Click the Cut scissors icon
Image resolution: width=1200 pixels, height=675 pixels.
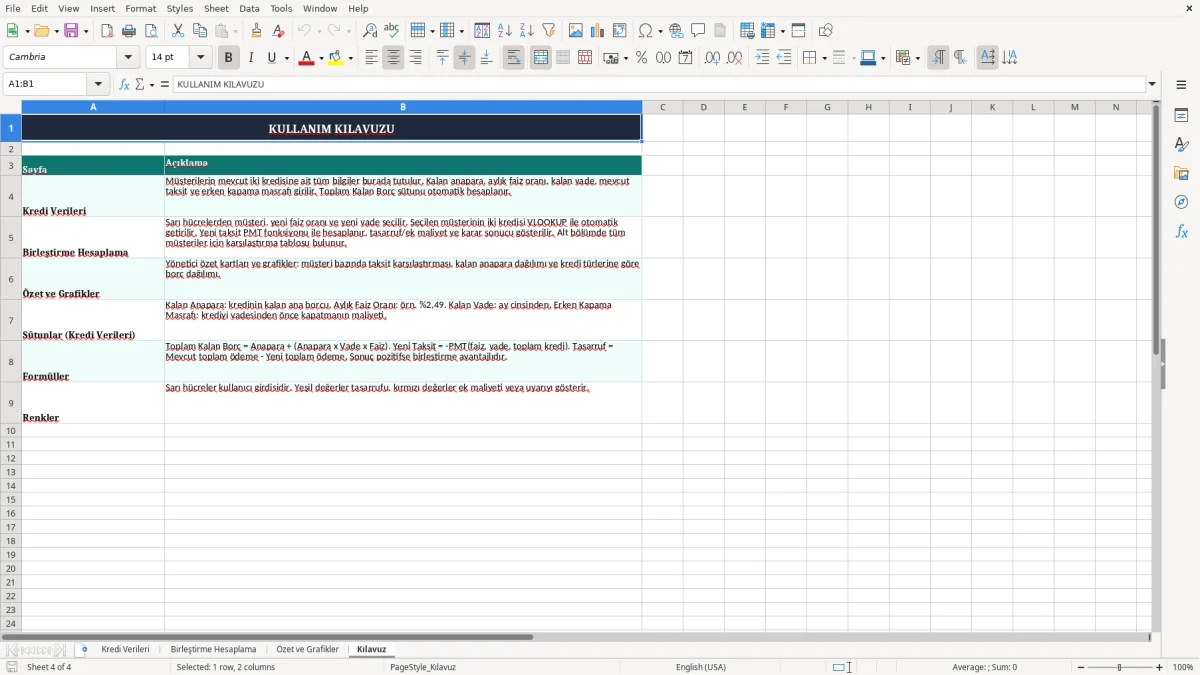click(178, 31)
